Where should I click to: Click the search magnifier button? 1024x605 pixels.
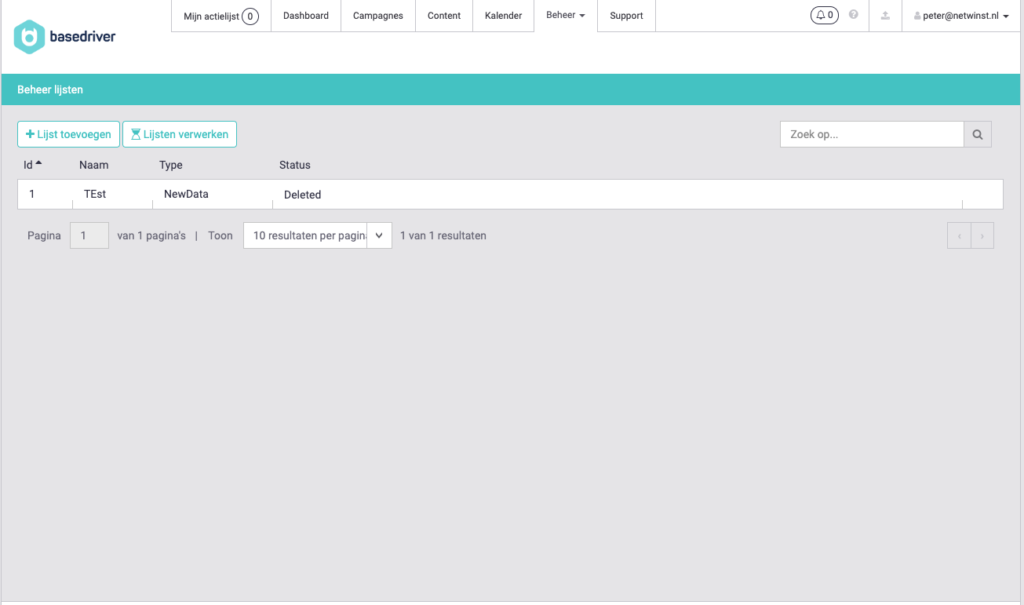tap(978, 134)
